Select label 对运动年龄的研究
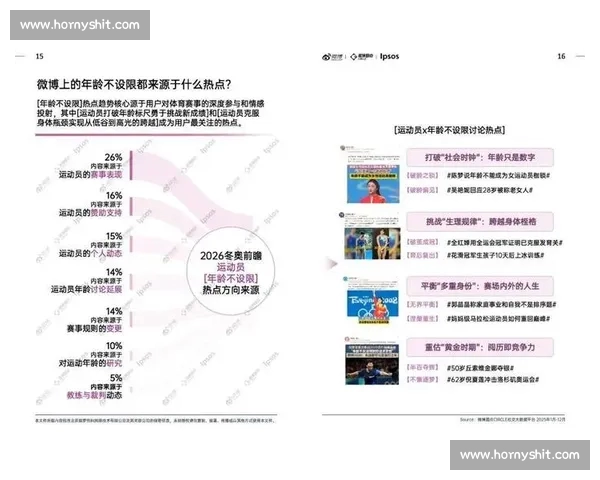Viewport: 600px width, 480px height. tap(90, 363)
